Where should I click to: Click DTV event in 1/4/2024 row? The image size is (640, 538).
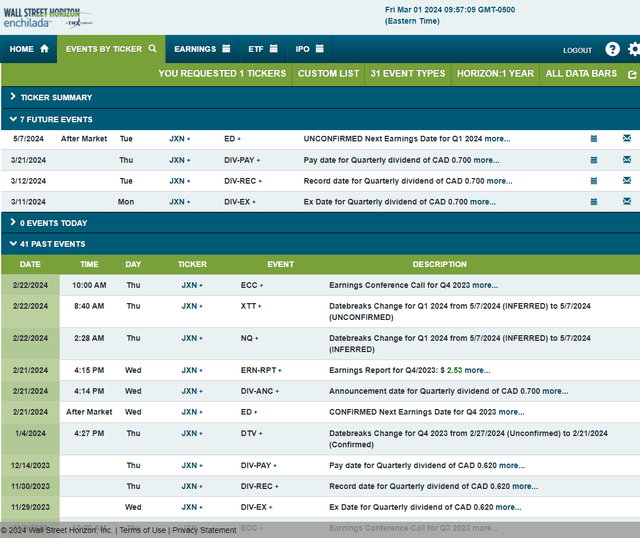(x=251, y=434)
